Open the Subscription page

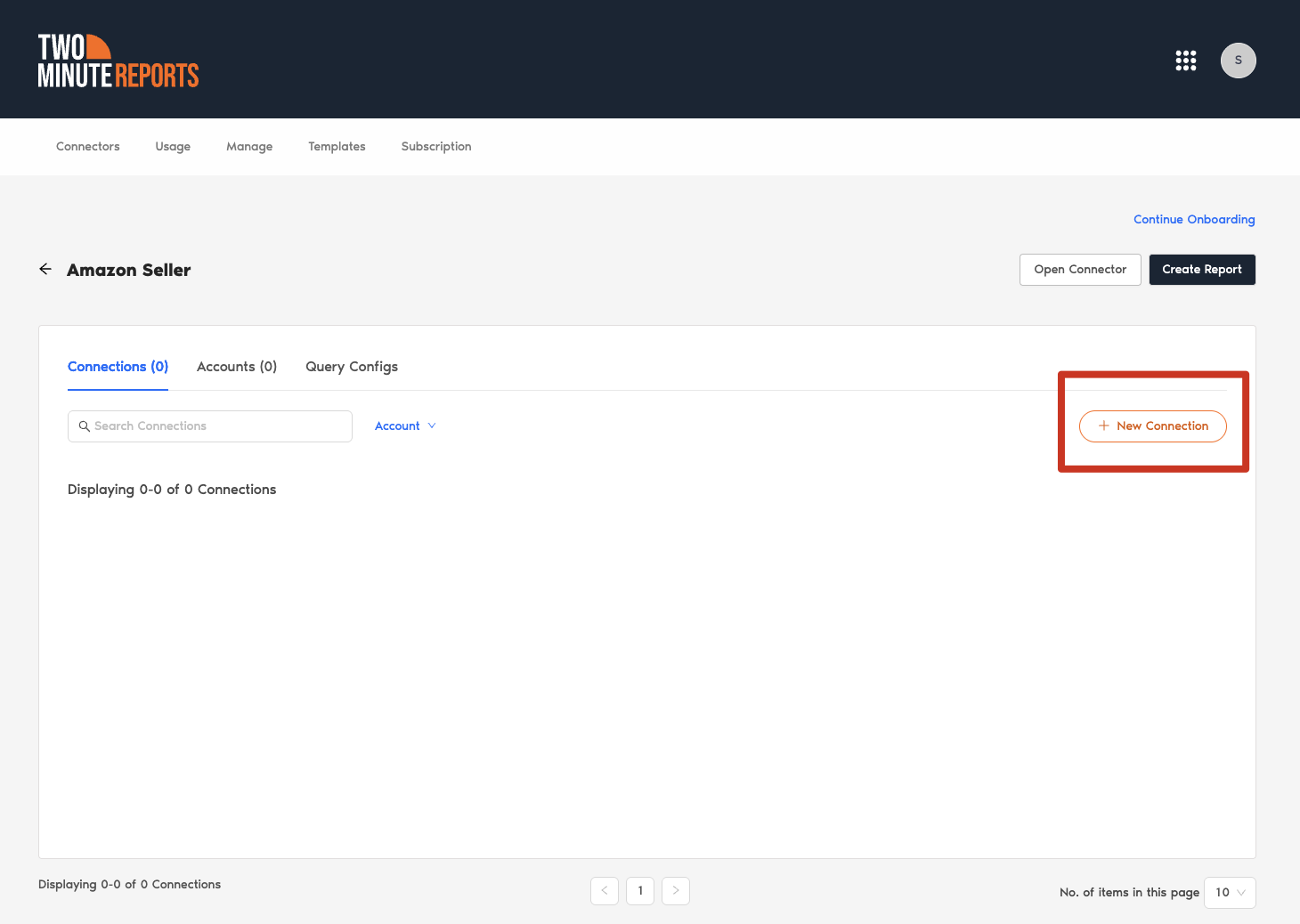pyautogui.click(x=436, y=147)
